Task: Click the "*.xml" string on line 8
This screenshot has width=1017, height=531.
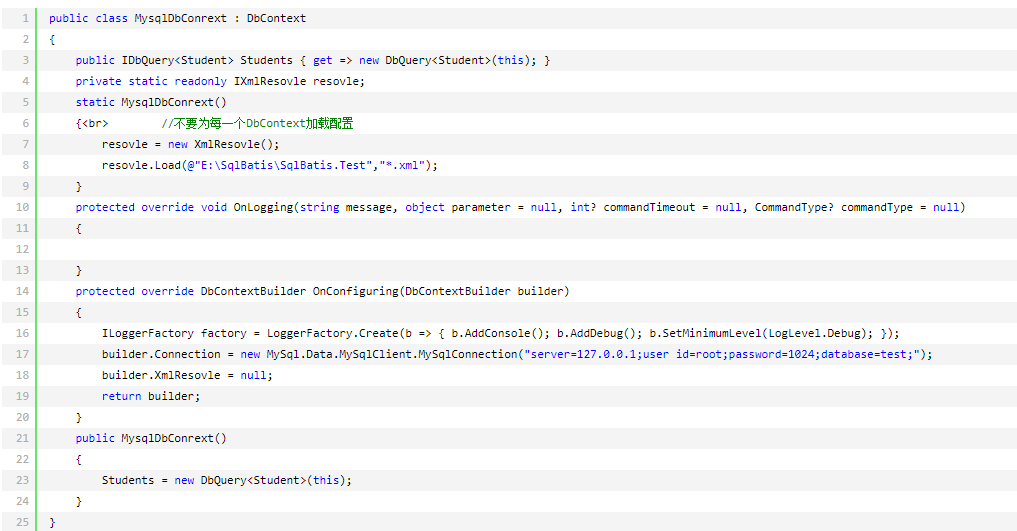Action: 402,165
